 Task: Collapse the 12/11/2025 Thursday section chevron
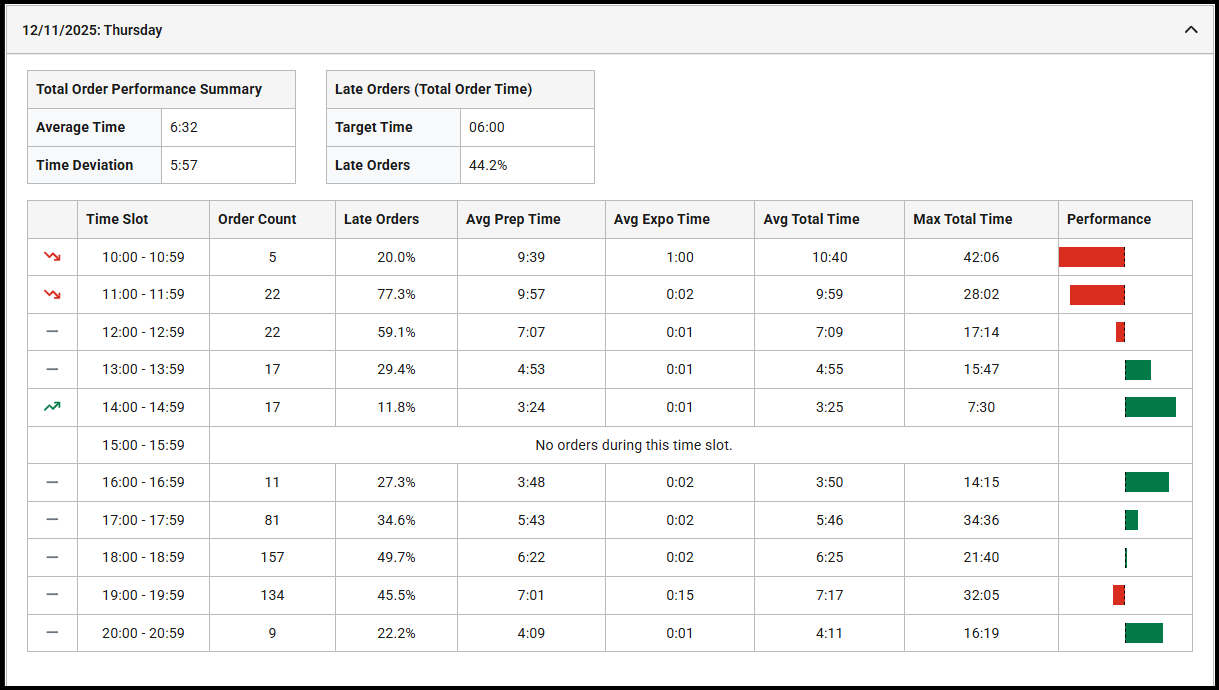point(1191,30)
